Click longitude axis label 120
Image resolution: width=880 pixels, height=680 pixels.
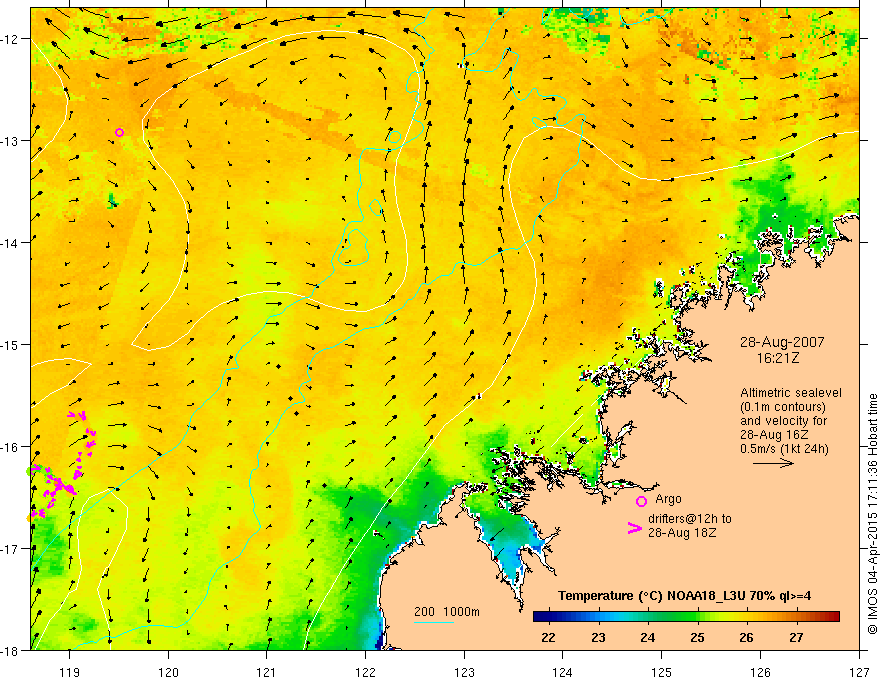click(168, 671)
